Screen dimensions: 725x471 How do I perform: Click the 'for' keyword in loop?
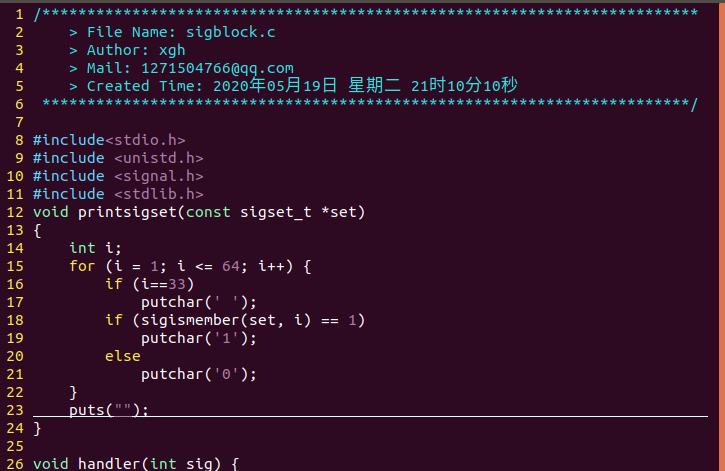point(82,266)
